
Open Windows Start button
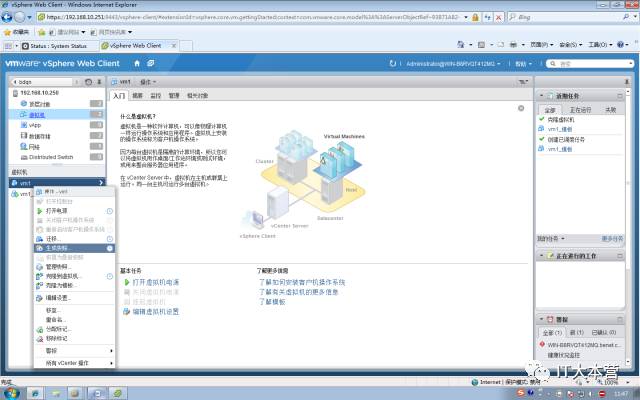pyautogui.click(x=11, y=393)
